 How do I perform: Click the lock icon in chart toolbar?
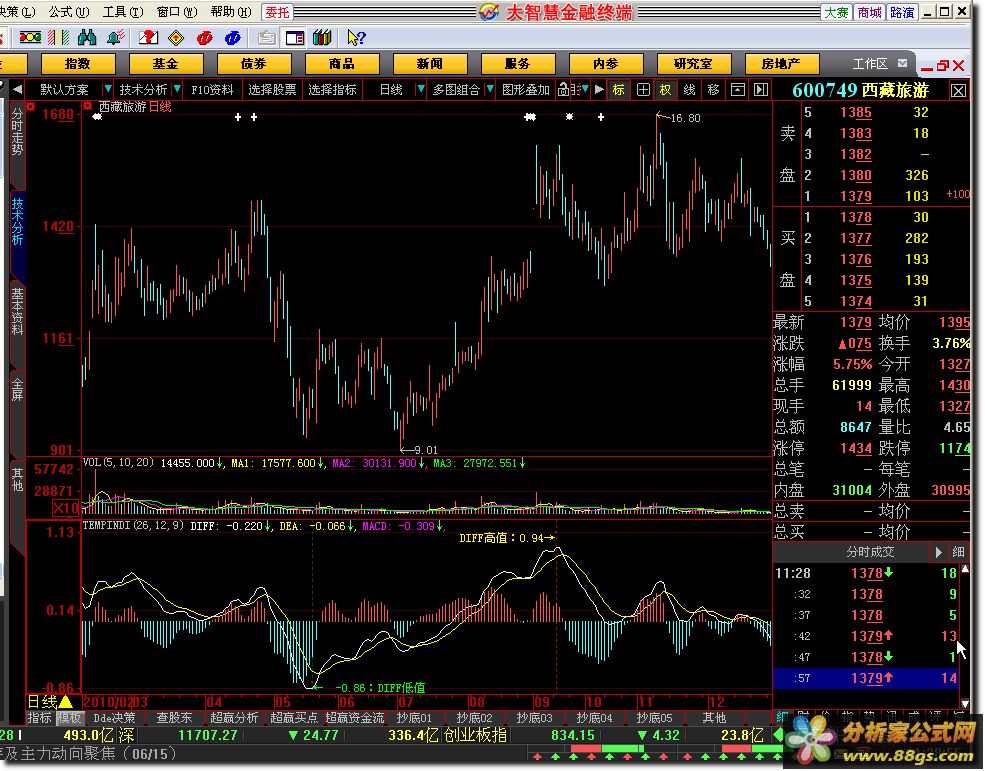point(563,90)
